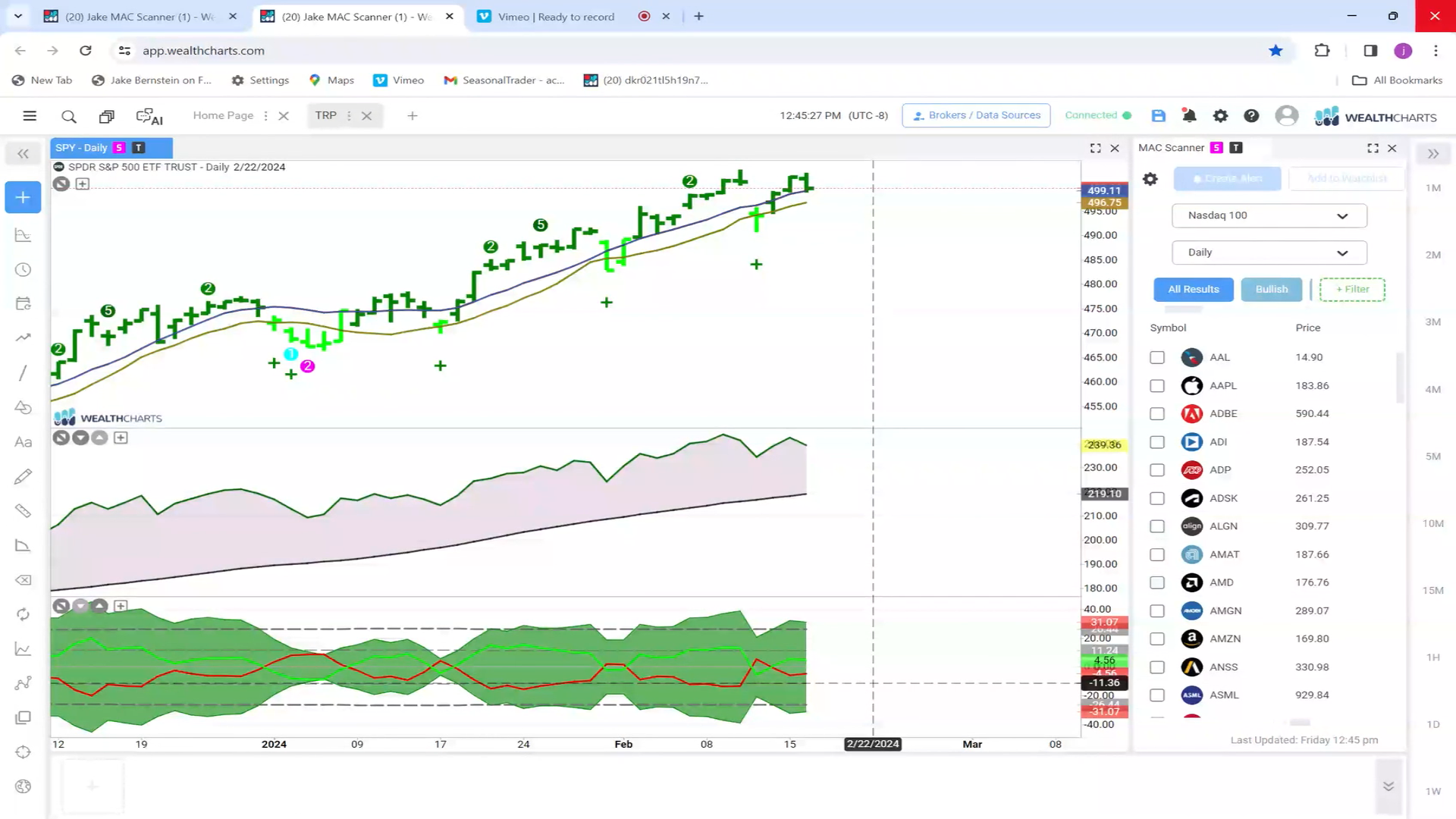Tick the AMAT checkbox
The image size is (1456, 819).
click(x=1156, y=555)
